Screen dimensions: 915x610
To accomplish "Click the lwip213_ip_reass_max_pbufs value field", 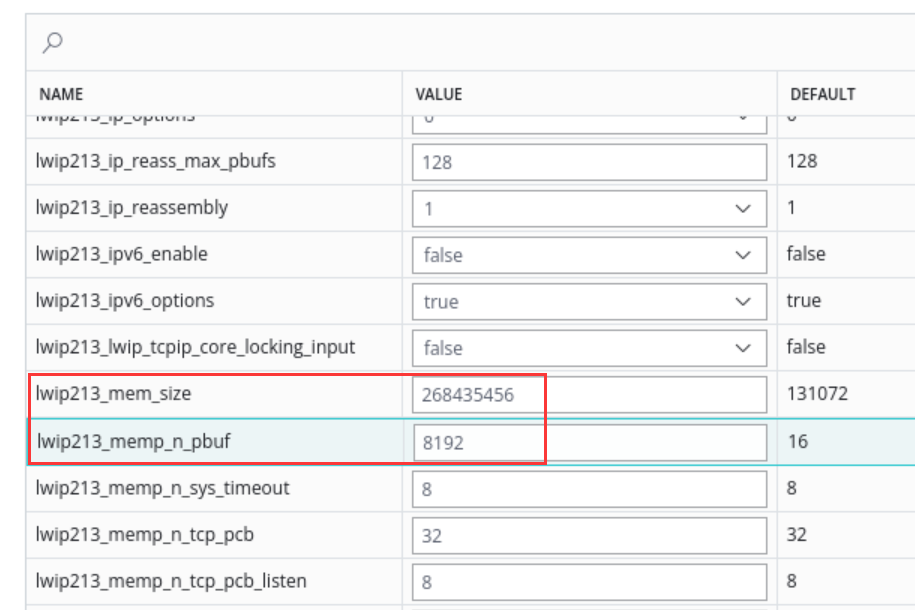I will (589, 162).
